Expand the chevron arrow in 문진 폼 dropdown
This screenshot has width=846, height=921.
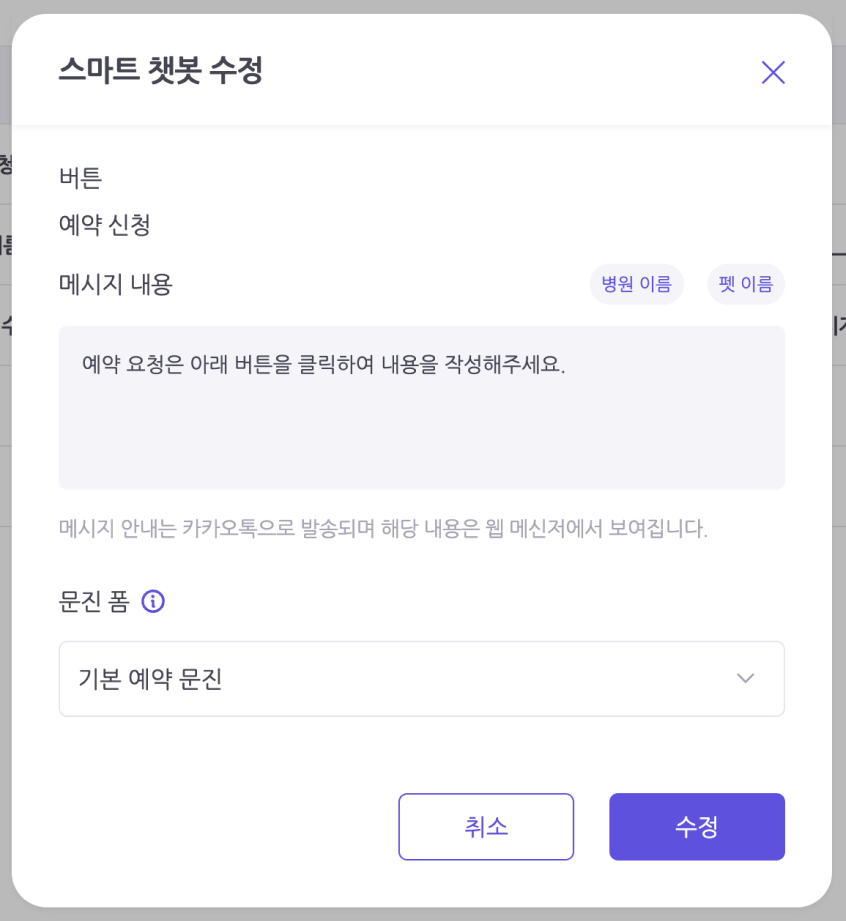[745, 678]
